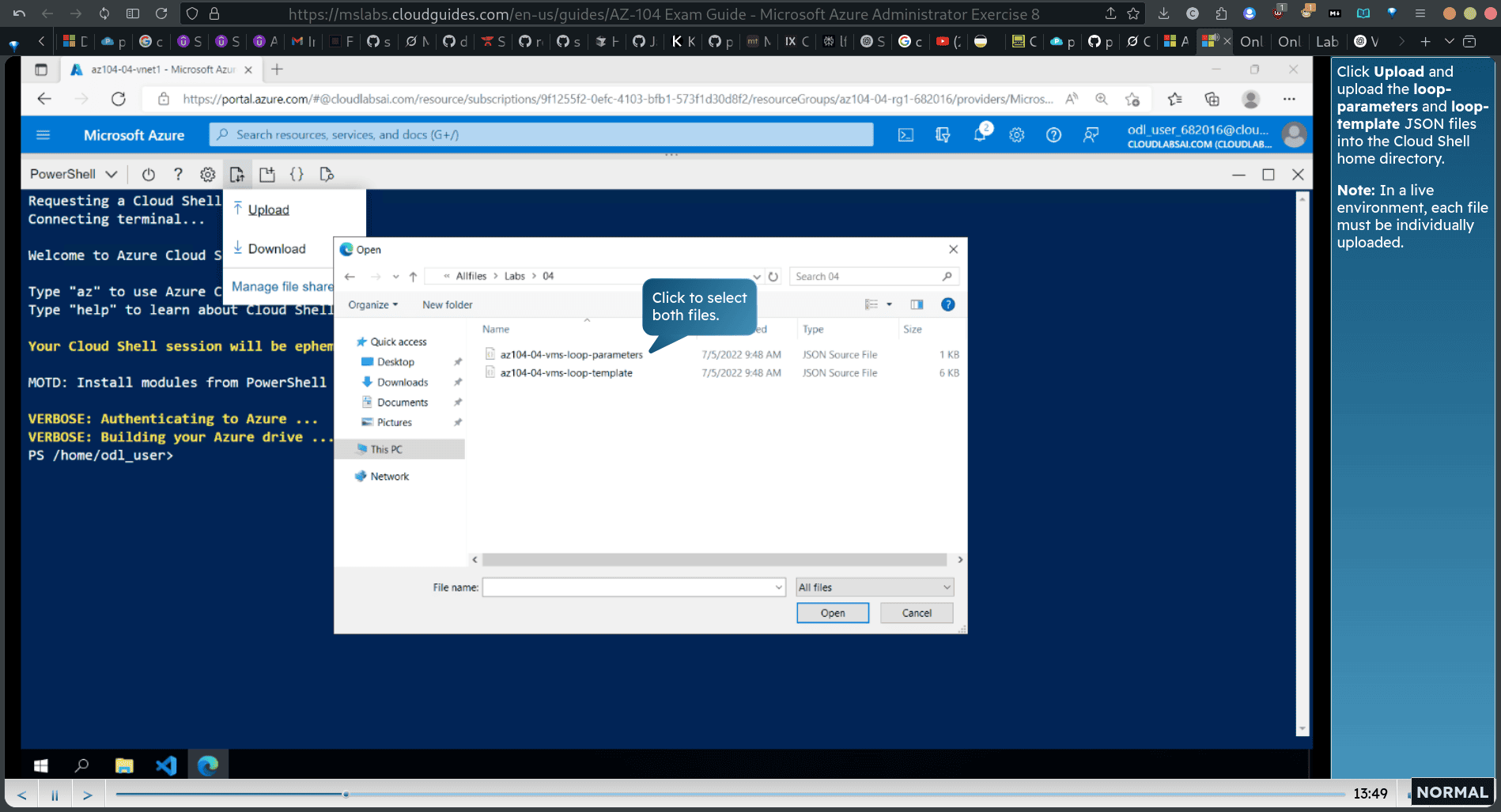This screenshot has height=812, width=1501.
Task: Open the Azure portal hamburger menu
Action: (x=43, y=135)
